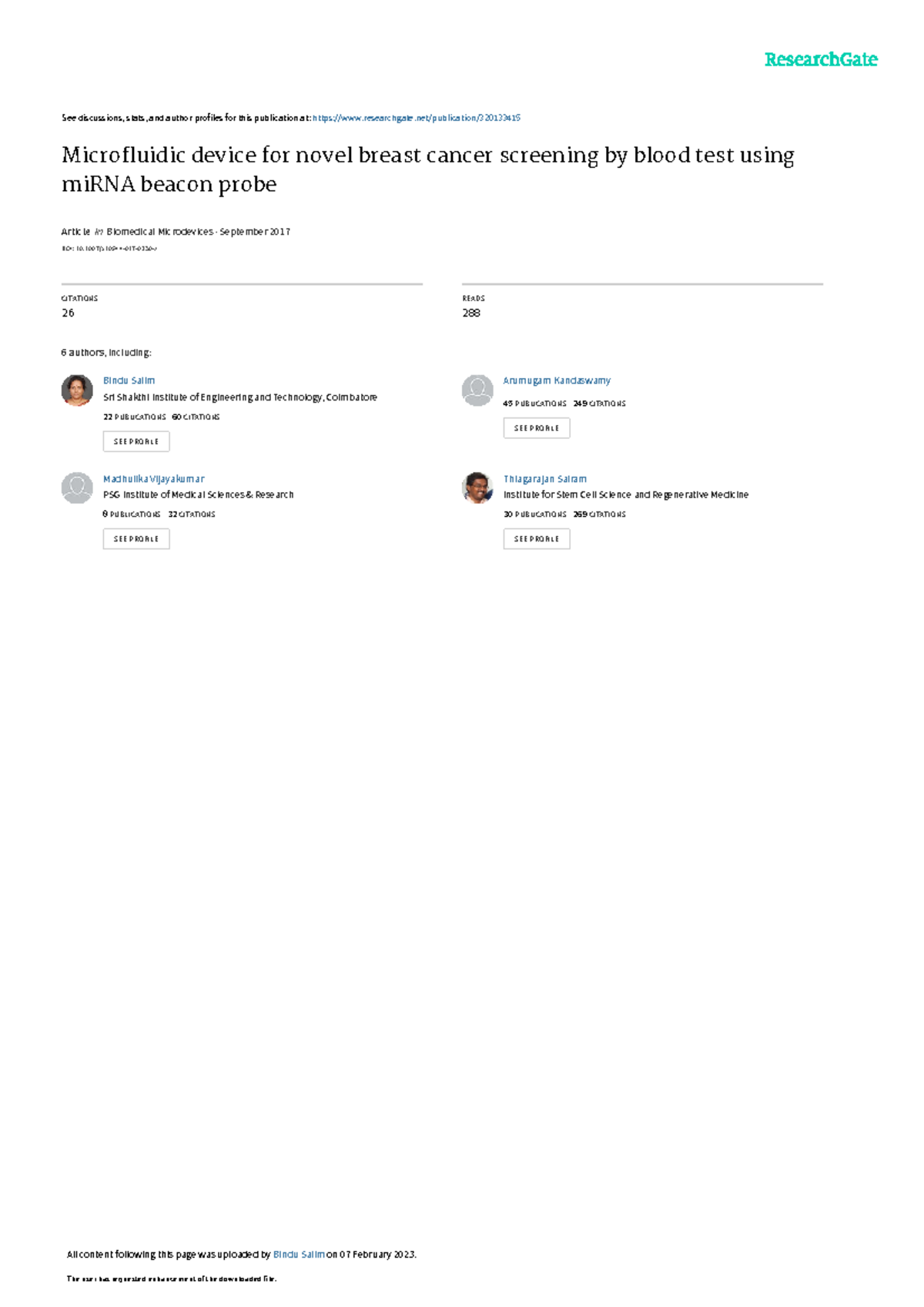Click the article title heading
The height and width of the screenshot is (1307, 924).
[x=428, y=169]
